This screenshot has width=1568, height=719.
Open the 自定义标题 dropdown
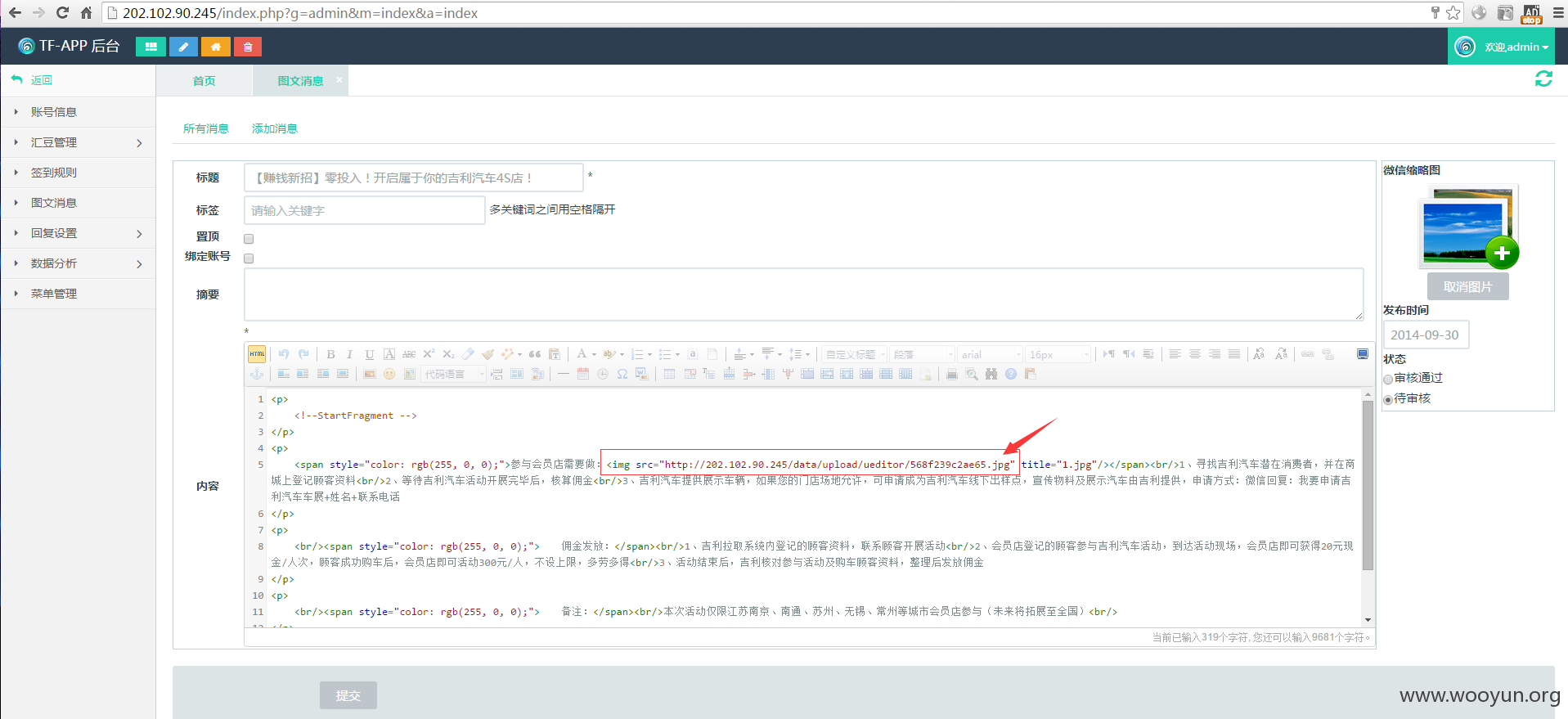coord(854,354)
